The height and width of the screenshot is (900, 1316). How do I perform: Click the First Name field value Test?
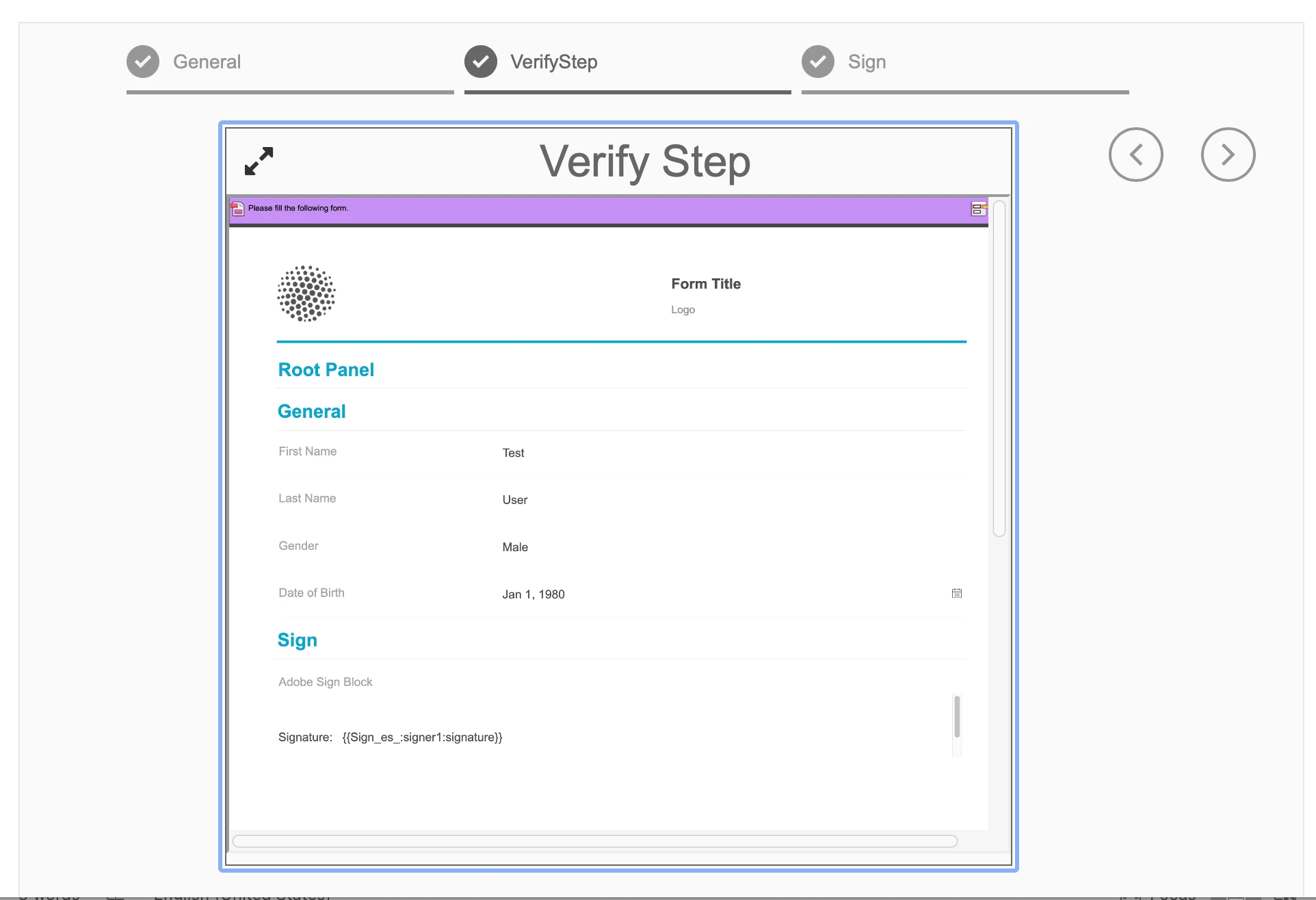tap(514, 453)
